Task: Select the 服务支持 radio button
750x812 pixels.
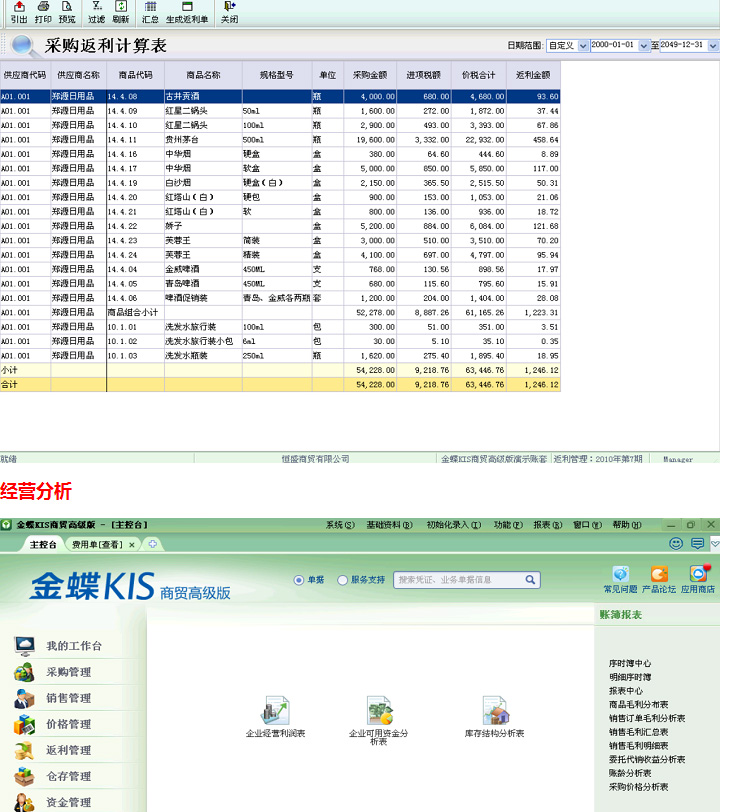Action: pos(343,580)
